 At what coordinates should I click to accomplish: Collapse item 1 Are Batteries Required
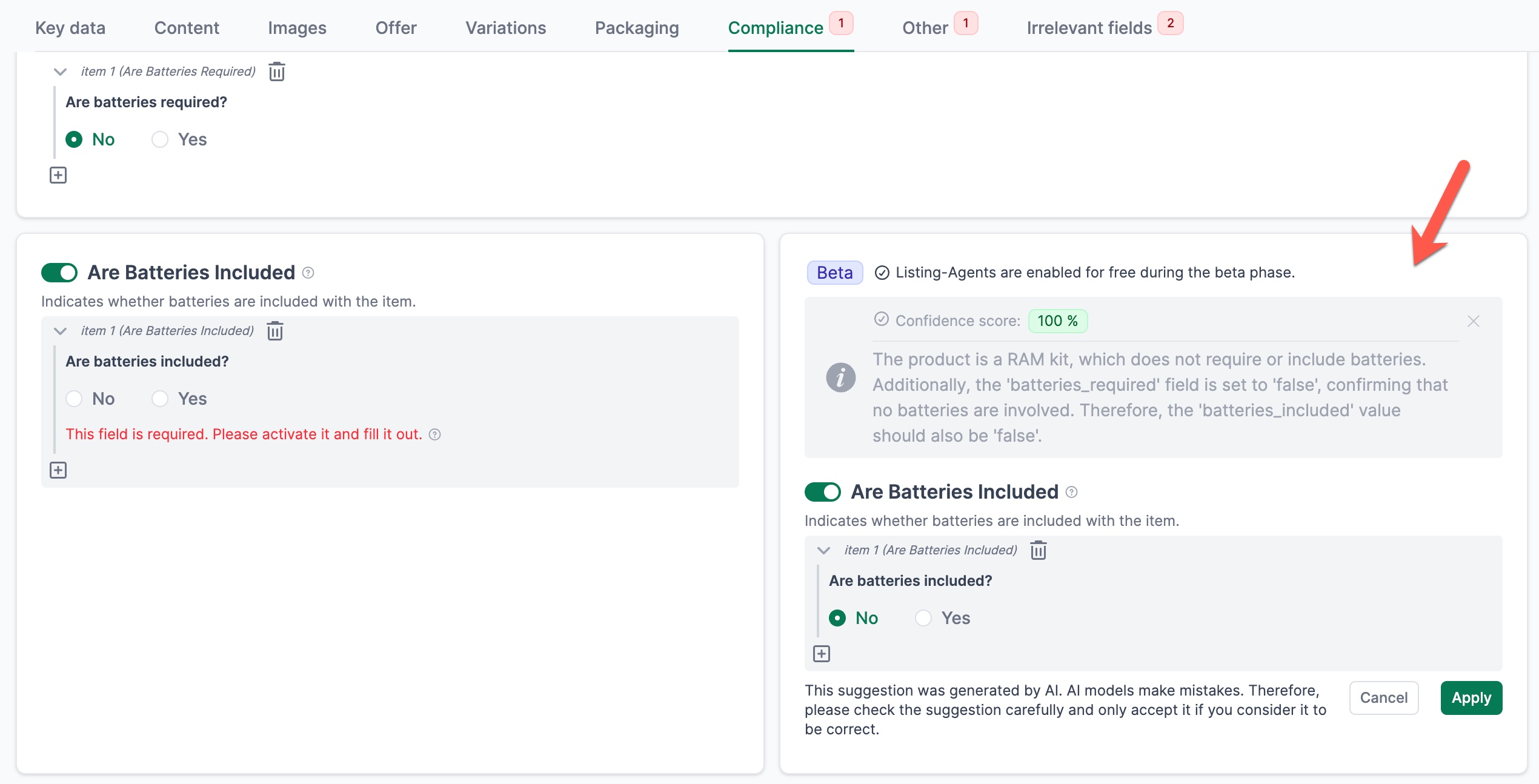[60, 71]
